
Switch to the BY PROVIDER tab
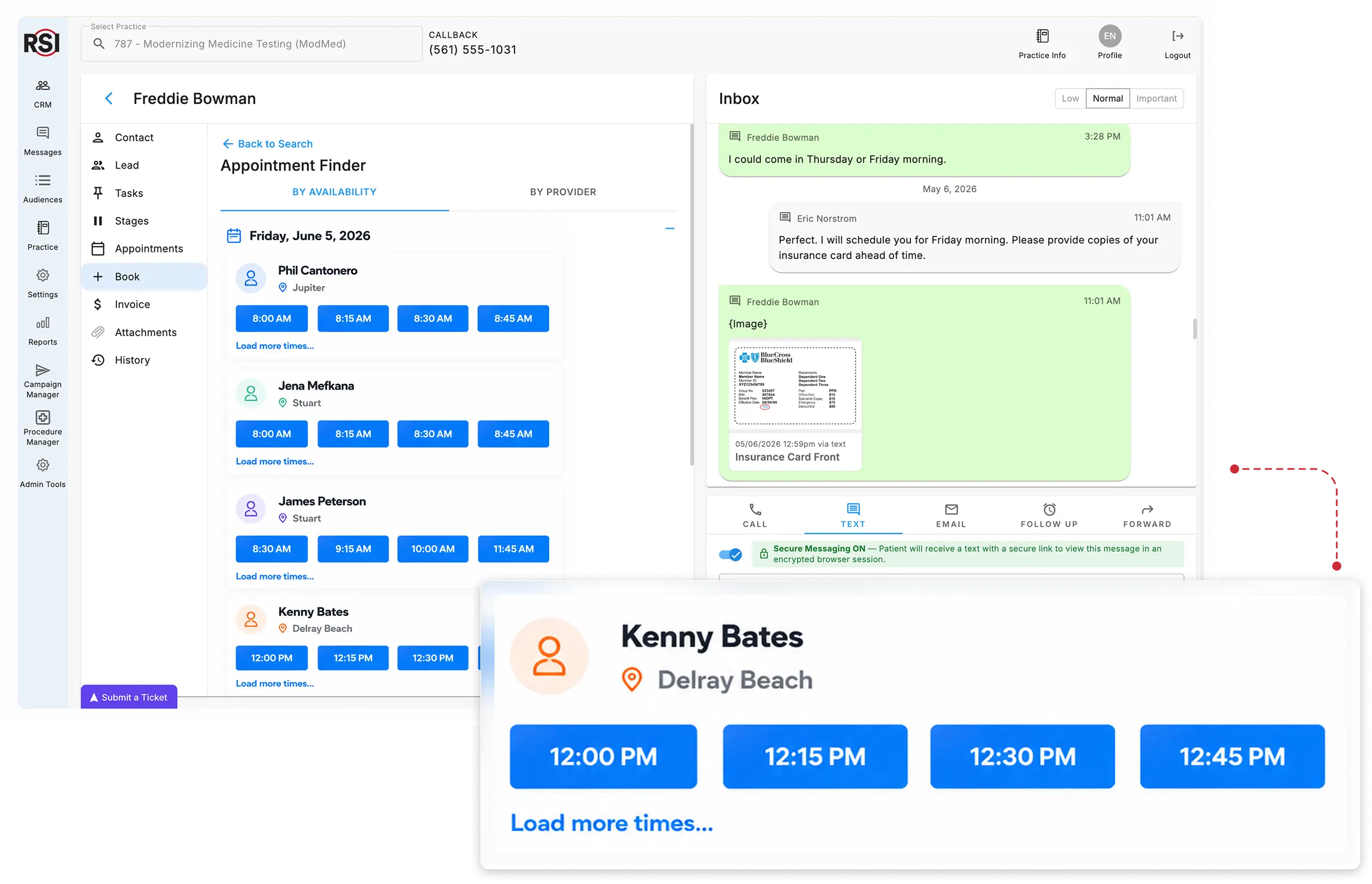click(x=563, y=192)
